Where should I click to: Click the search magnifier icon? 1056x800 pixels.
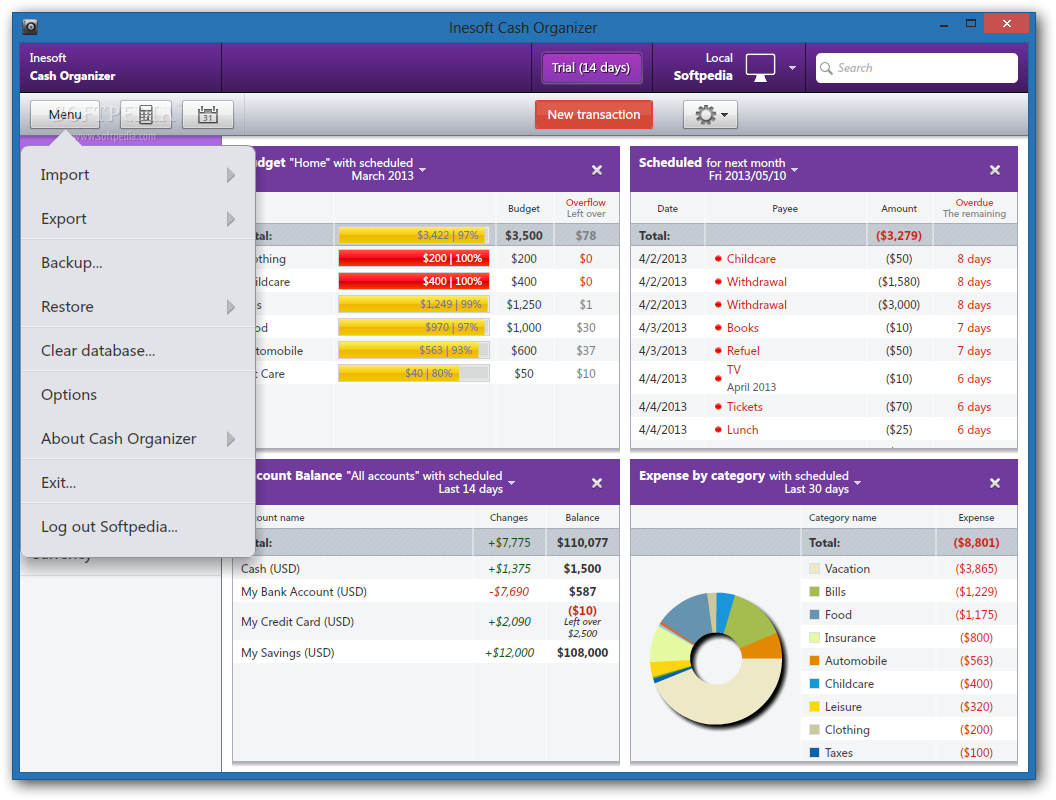[826, 68]
